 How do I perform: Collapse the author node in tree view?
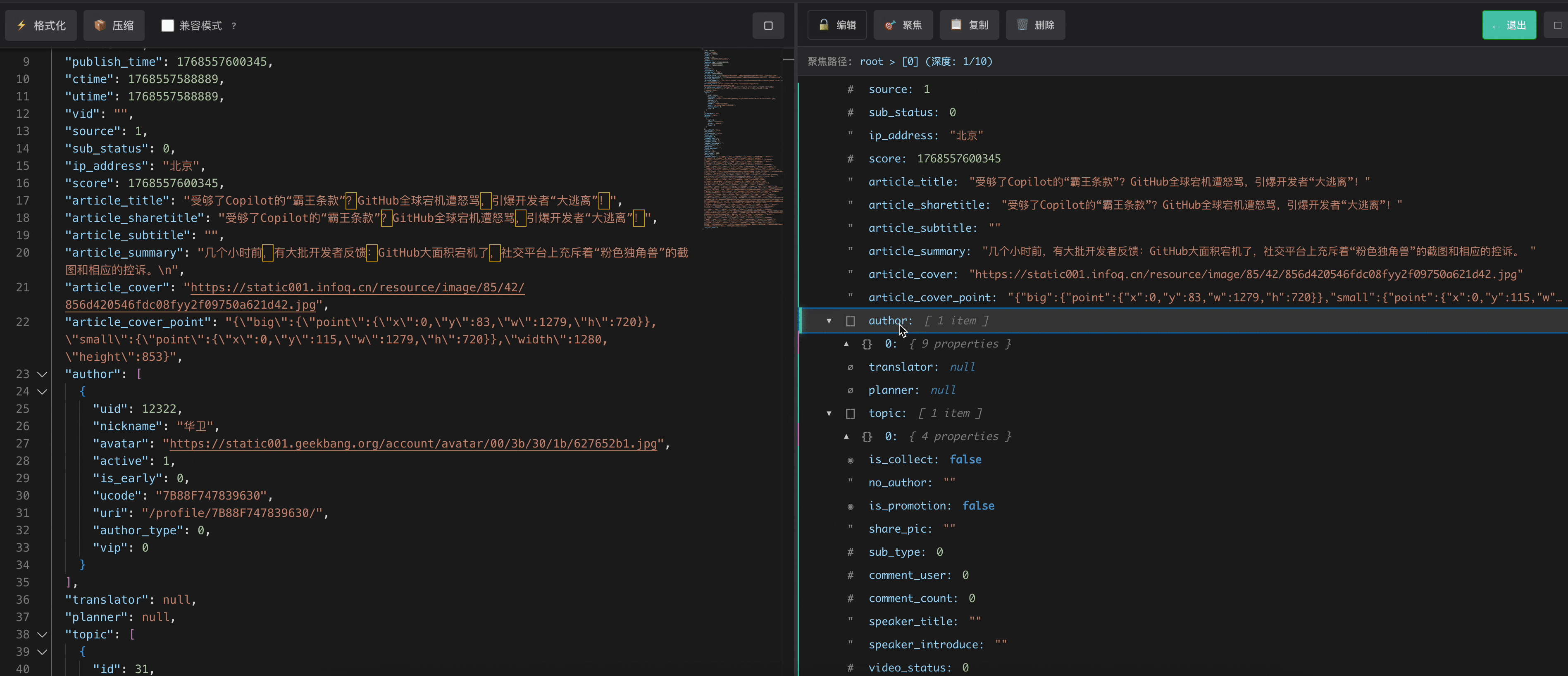click(x=829, y=321)
